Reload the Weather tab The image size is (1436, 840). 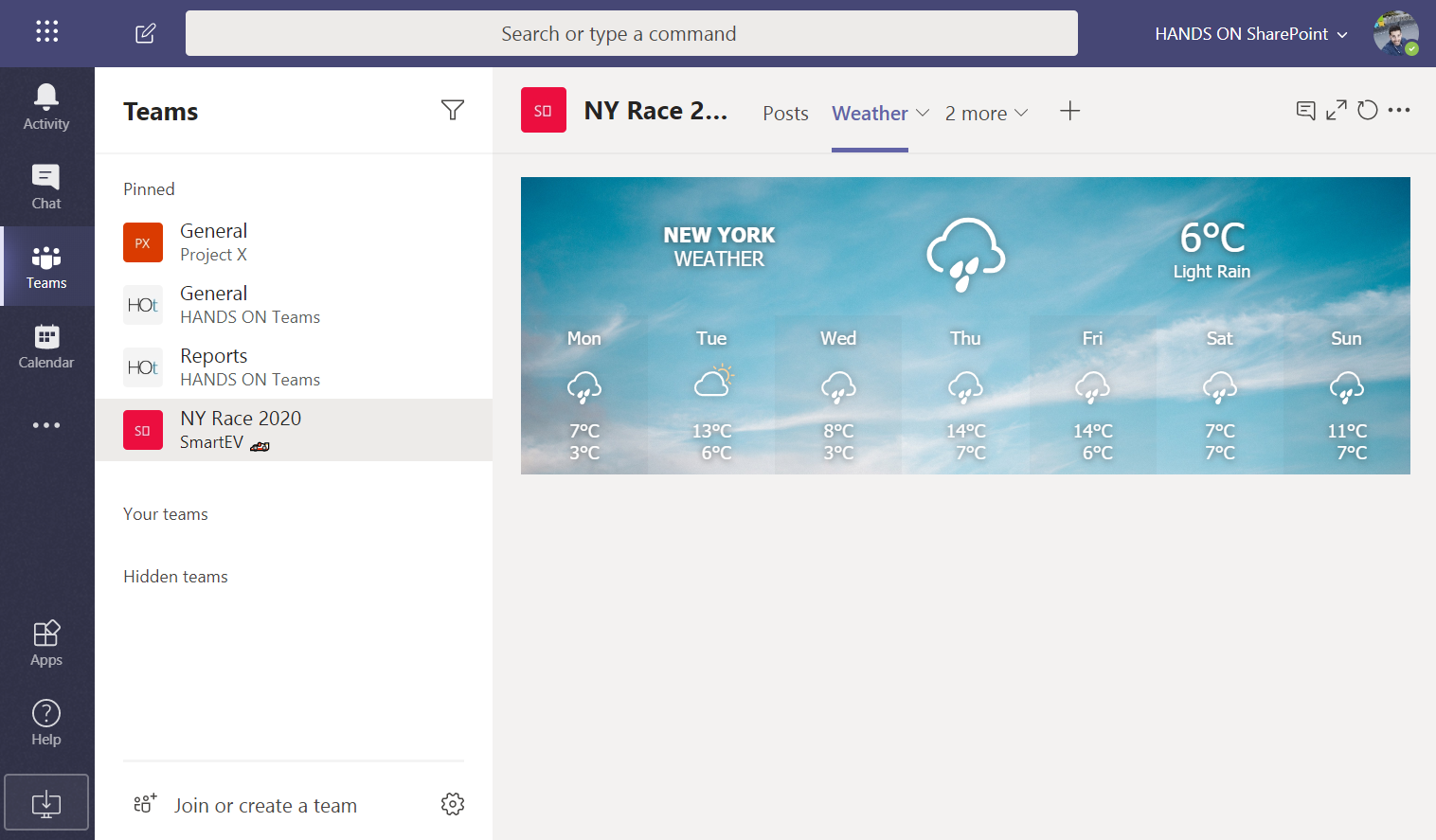1367,111
